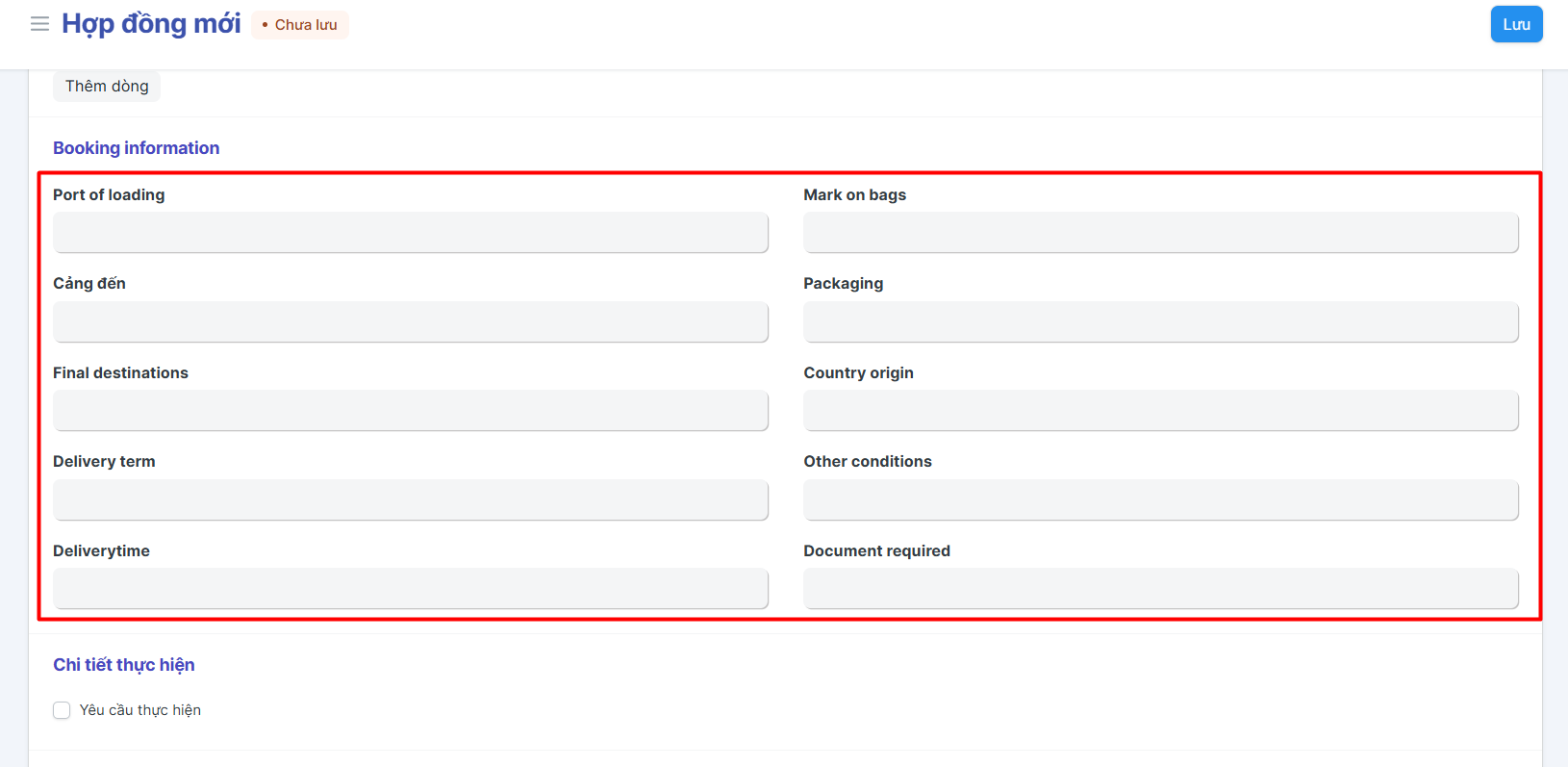
Task: Click the Hợp đồng mới page title
Action: [x=151, y=24]
